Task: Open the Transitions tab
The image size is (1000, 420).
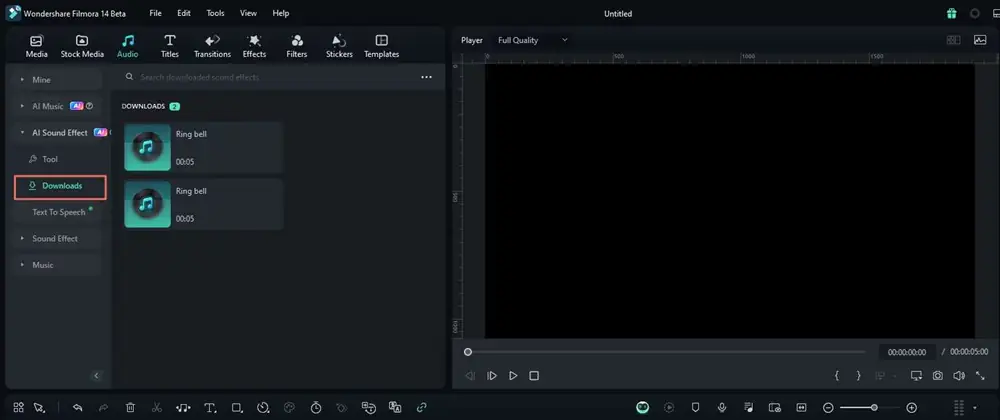Action: pos(212,47)
